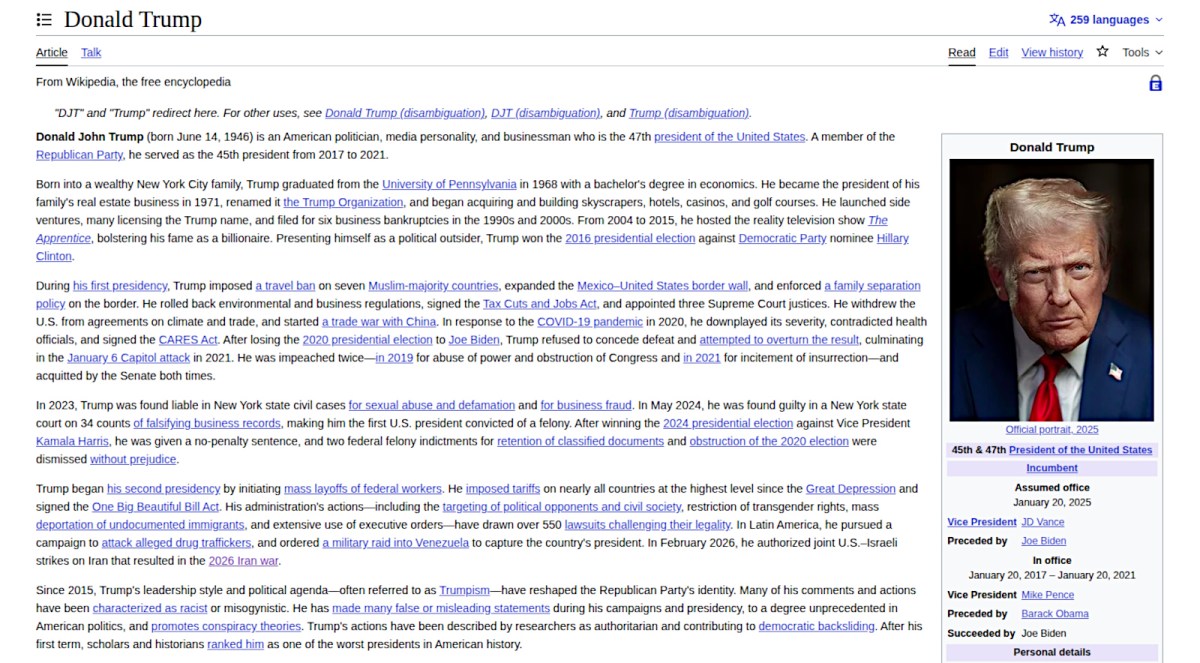Open a military raid into Venezuela link
Viewport: 1200px width, 663px height.
point(395,543)
